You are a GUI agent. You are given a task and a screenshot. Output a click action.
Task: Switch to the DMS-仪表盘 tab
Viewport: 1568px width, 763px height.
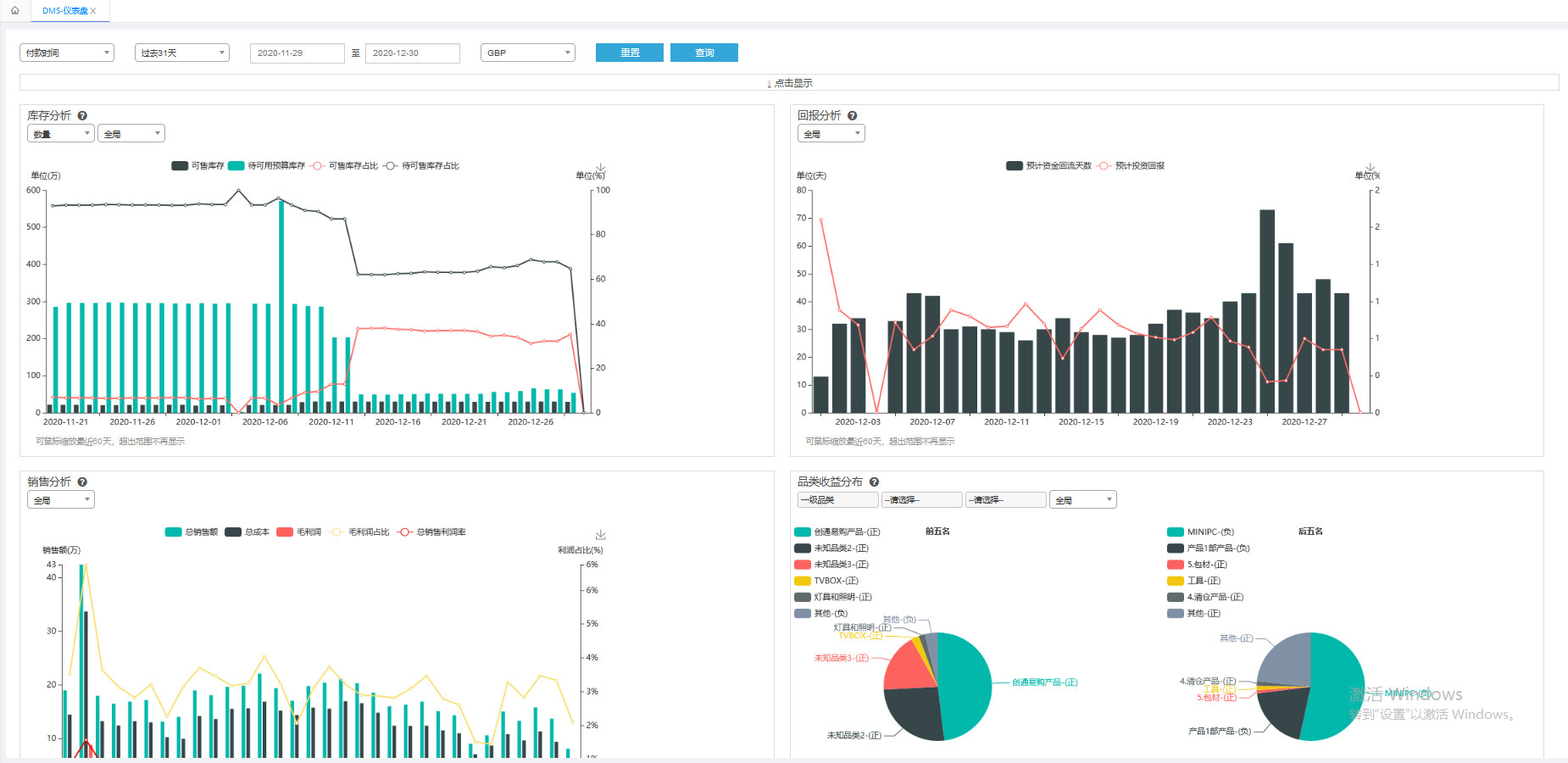pos(64,11)
